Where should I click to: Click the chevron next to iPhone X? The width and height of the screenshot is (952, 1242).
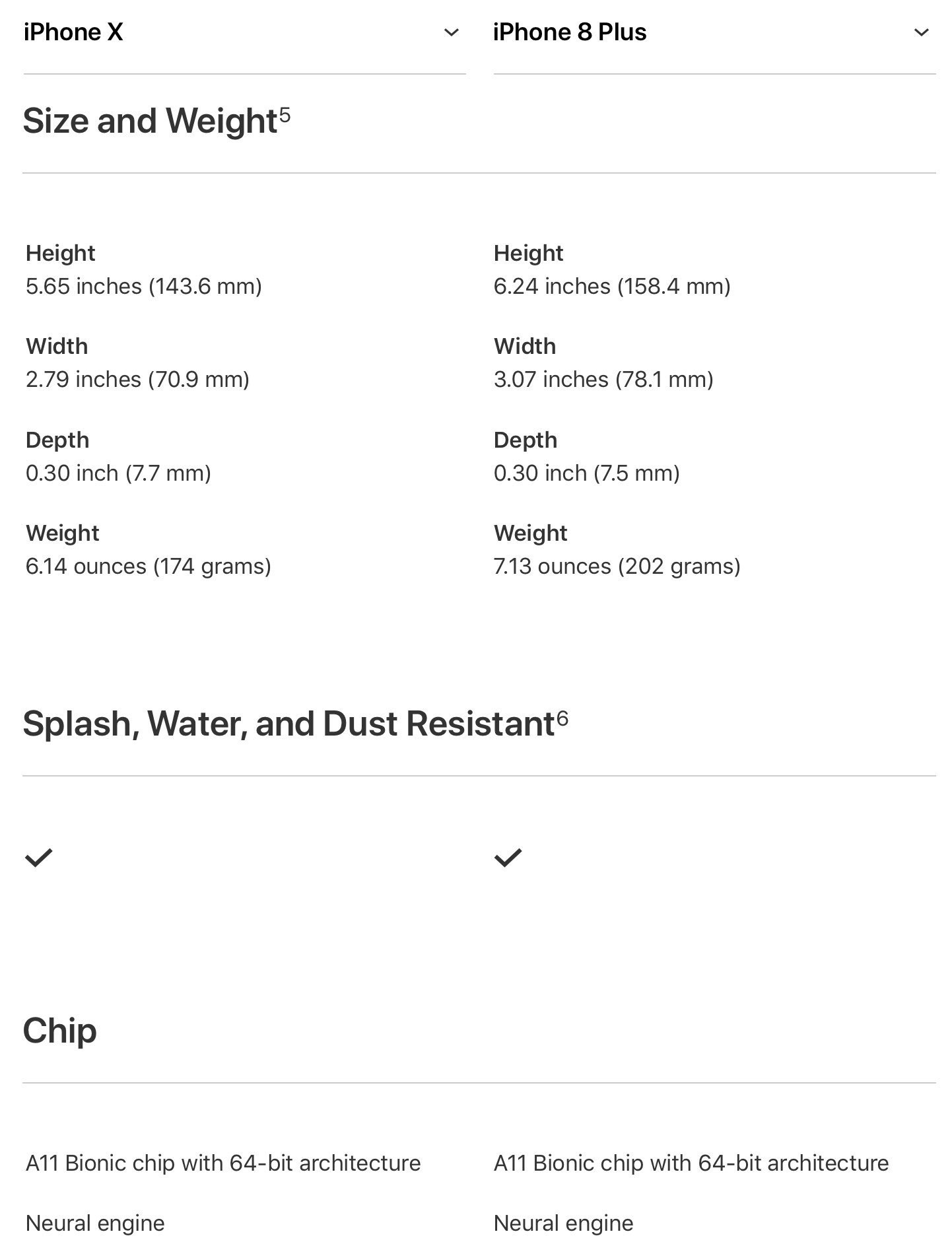pos(451,32)
